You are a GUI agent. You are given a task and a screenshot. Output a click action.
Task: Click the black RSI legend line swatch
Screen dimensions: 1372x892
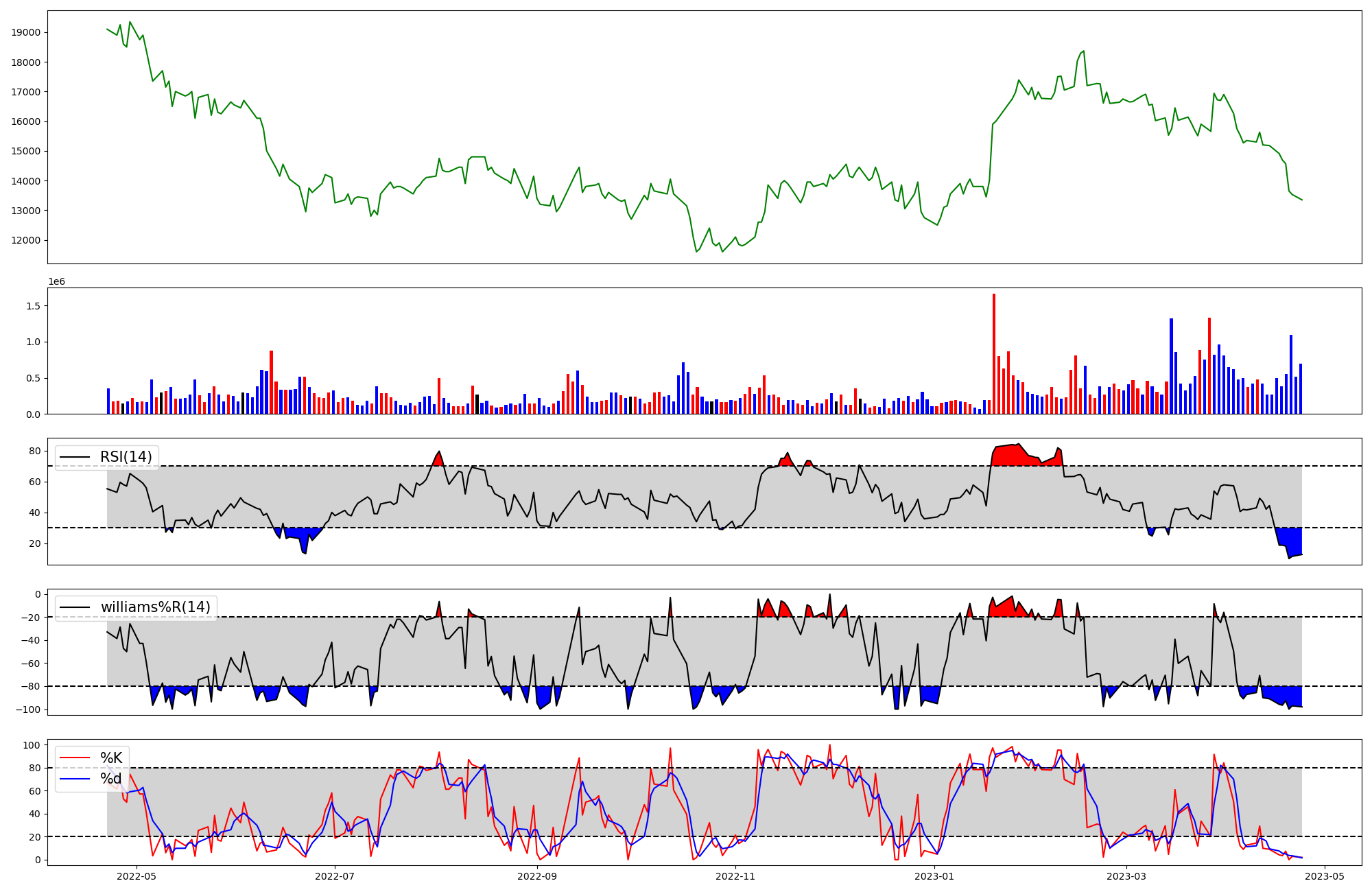[75, 457]
